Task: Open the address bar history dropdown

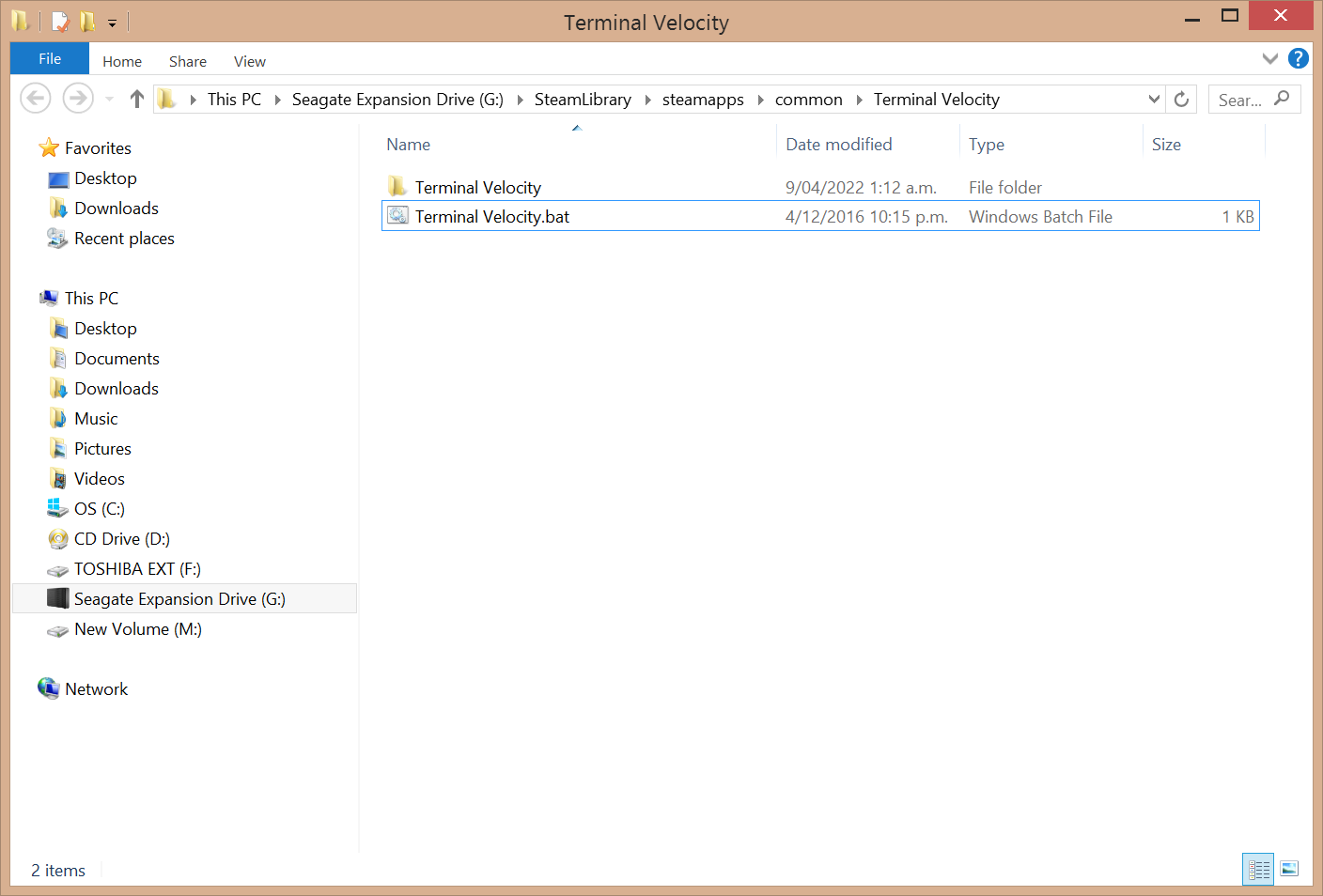Action: [1154, 99]
